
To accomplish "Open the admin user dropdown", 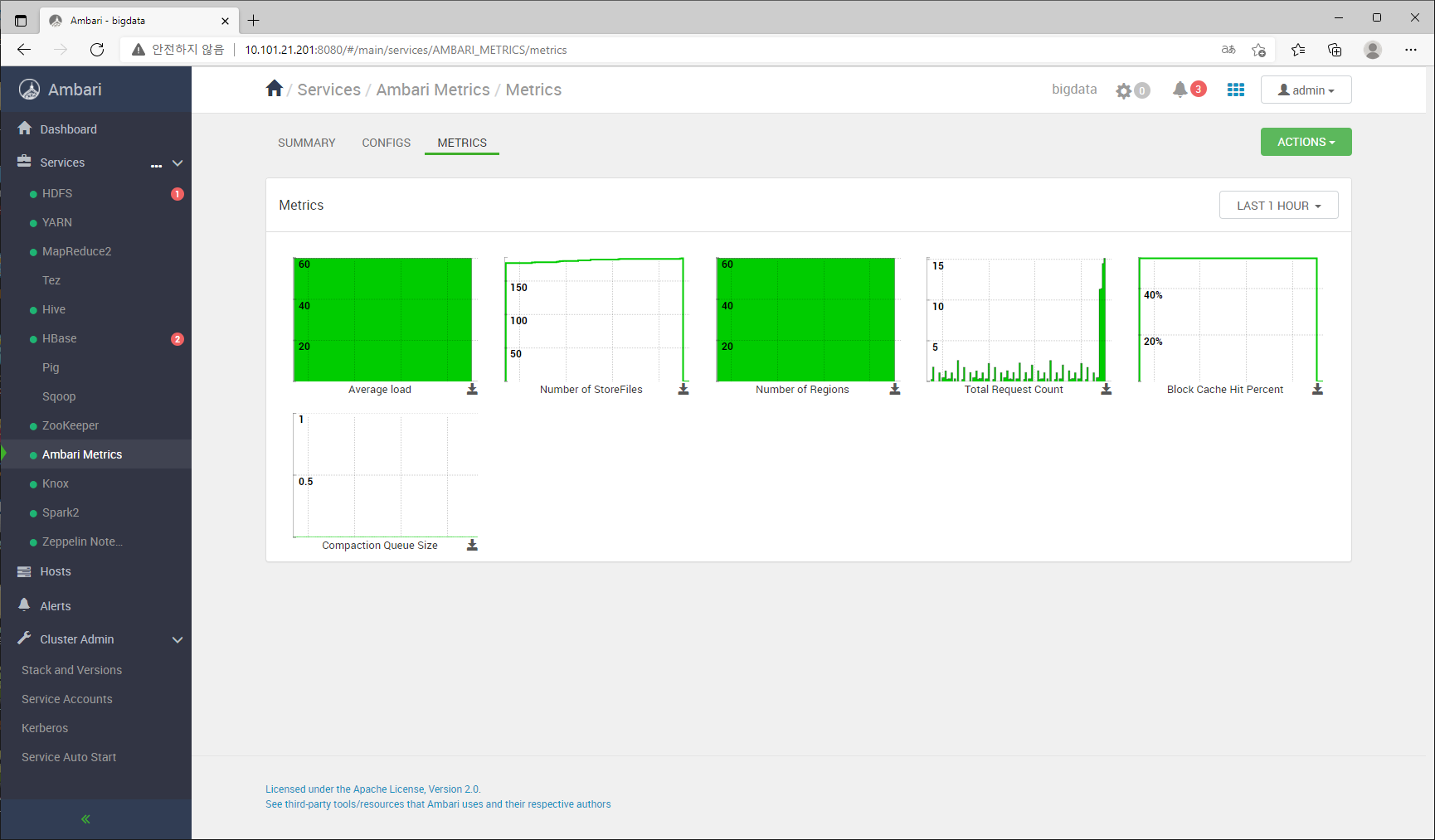I will [x=1306, y=90].
